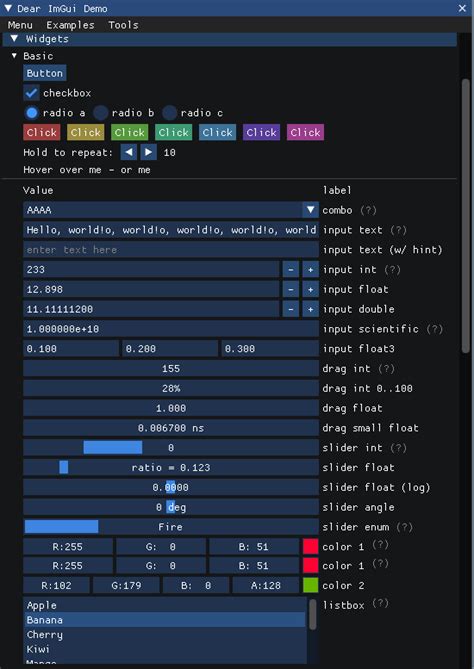The image size is (474, 669).
Task: Select Cherry in the listbox
Action: pyautogui.click(x=166, y=635)
